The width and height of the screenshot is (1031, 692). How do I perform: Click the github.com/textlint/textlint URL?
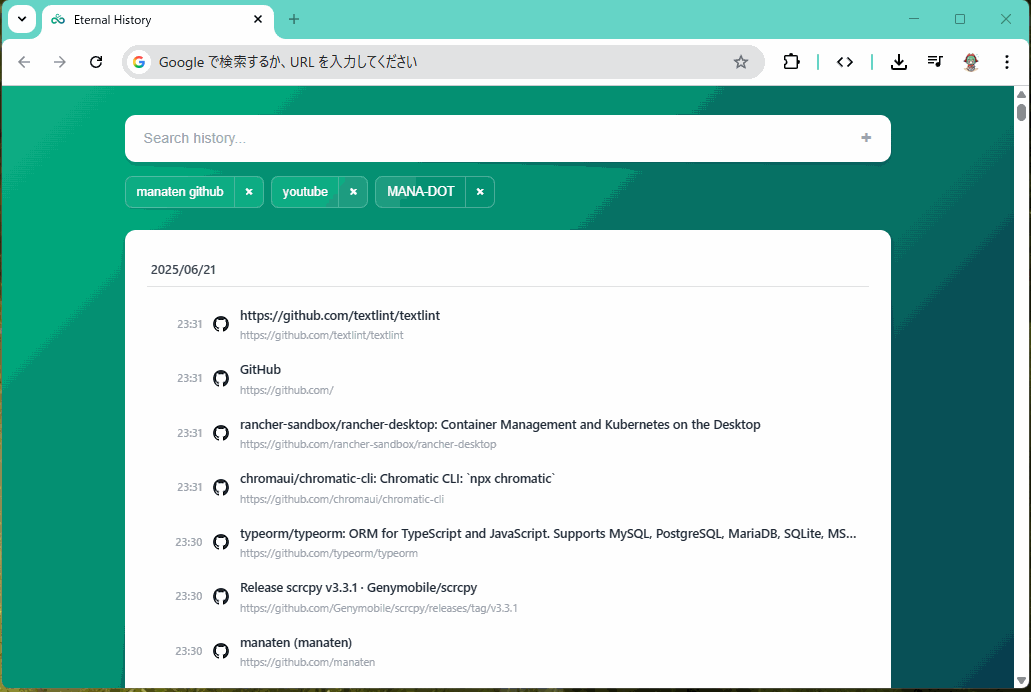point(322,335)
